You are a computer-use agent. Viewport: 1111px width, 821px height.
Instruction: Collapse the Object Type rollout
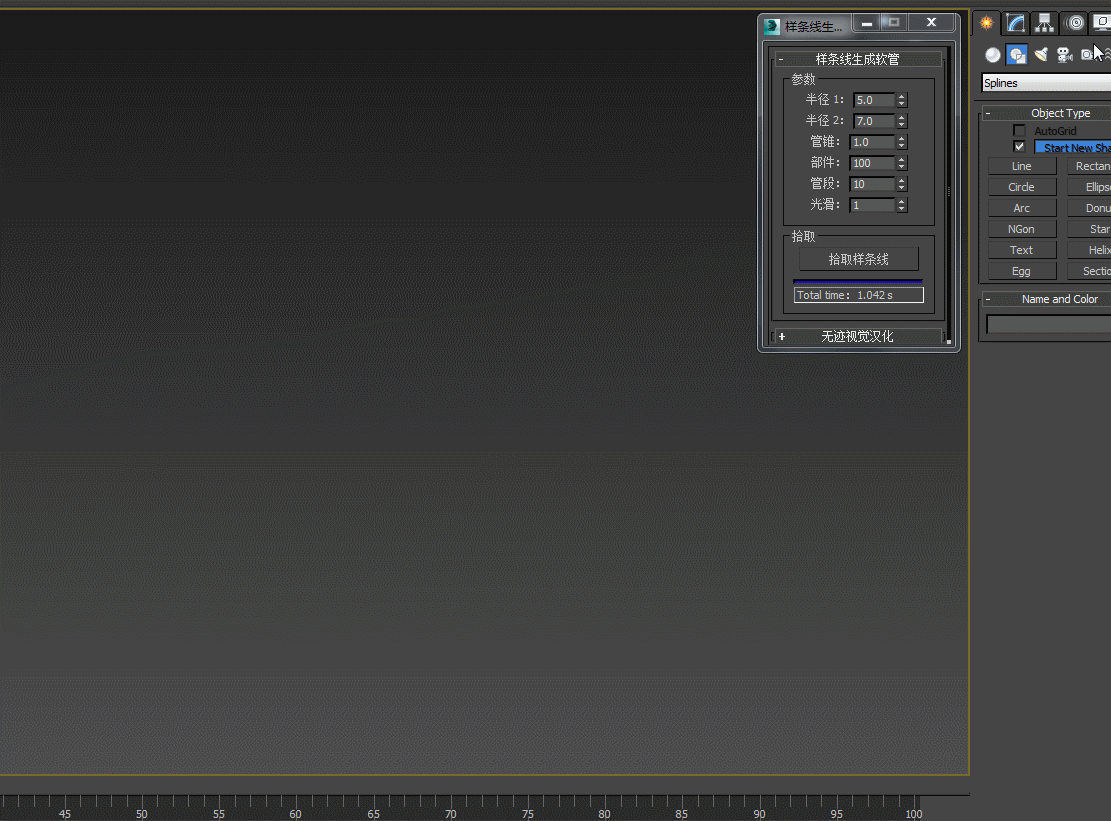point(988,113)
